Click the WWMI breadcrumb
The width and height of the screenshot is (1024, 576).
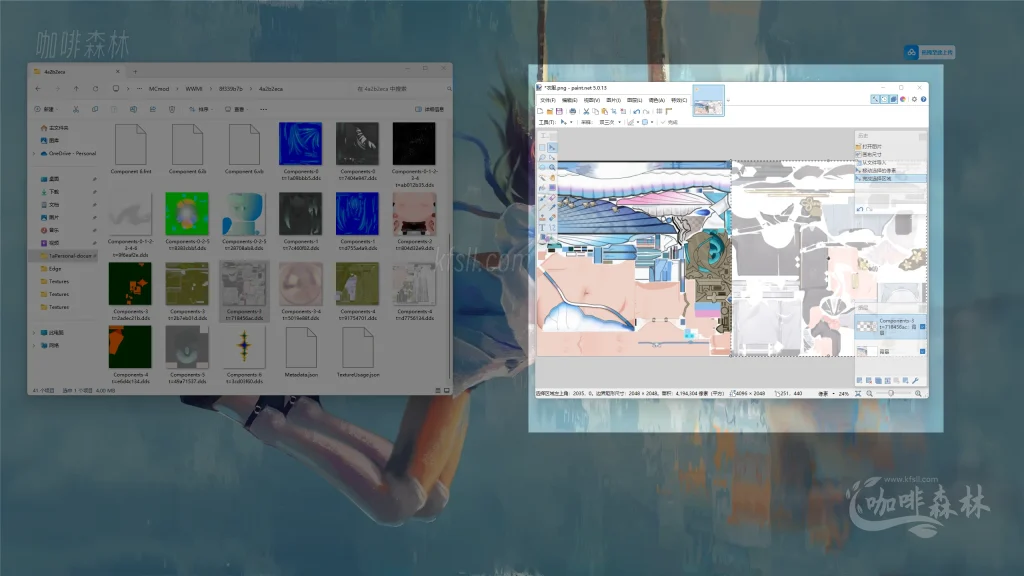click(x=194, y=89)
